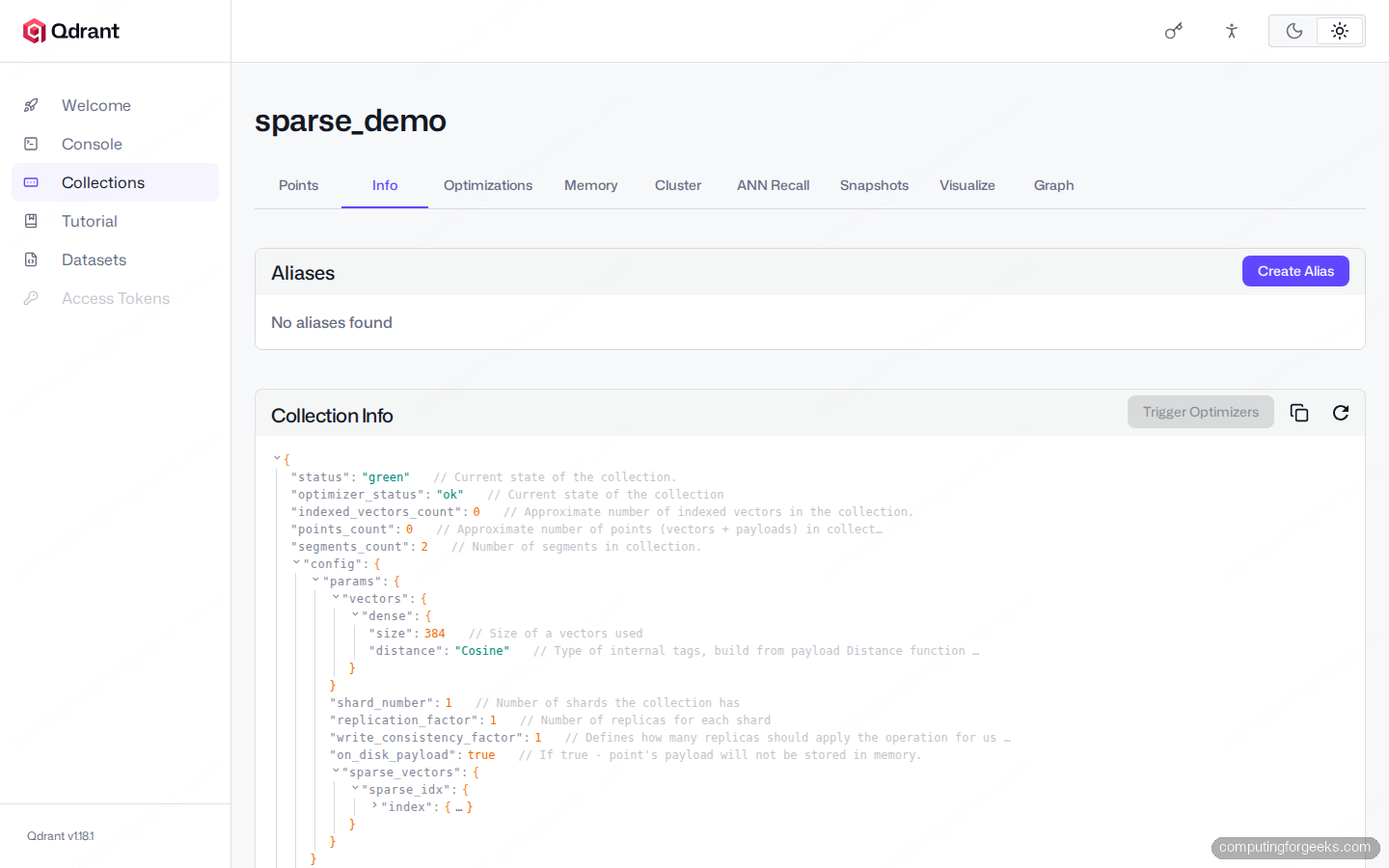Go to Collections in sidebar
The width and height of the screenshot is (1389, 868).
115,182
